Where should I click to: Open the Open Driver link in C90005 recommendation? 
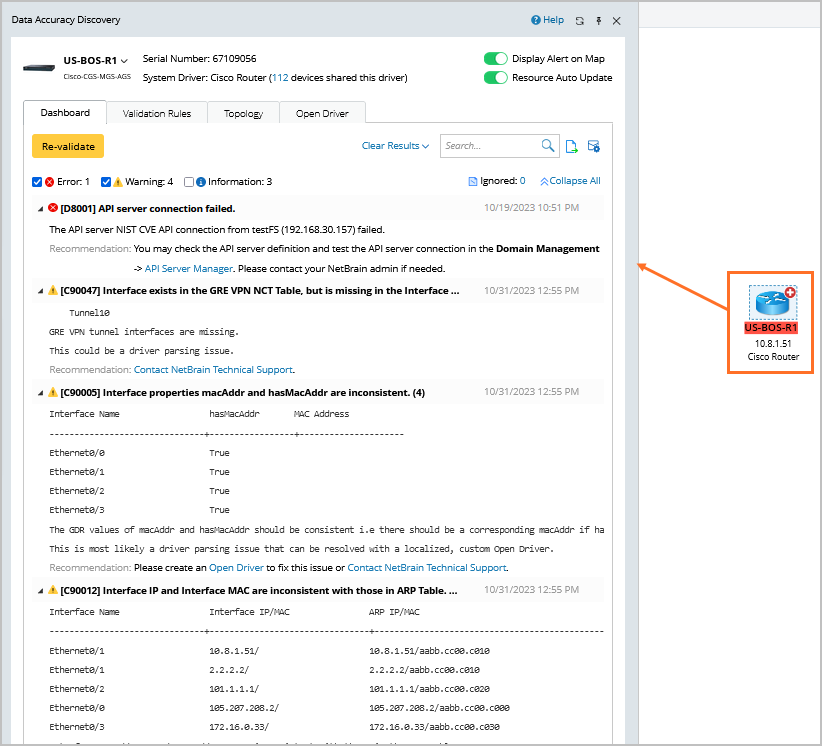236,568
